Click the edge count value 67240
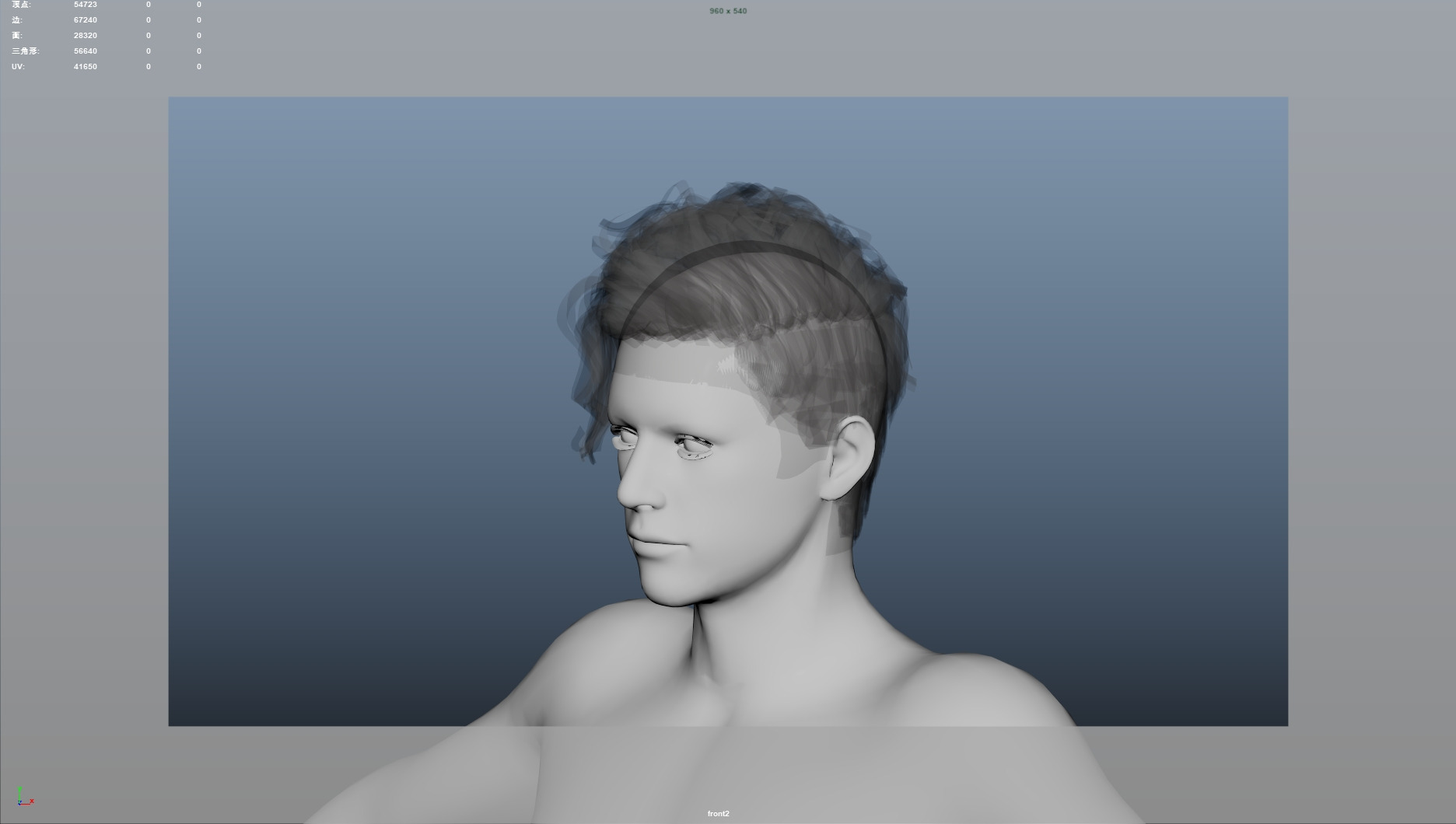This screenshot has width=1456, height=824. pyautogui.click(x=86, y=20)
